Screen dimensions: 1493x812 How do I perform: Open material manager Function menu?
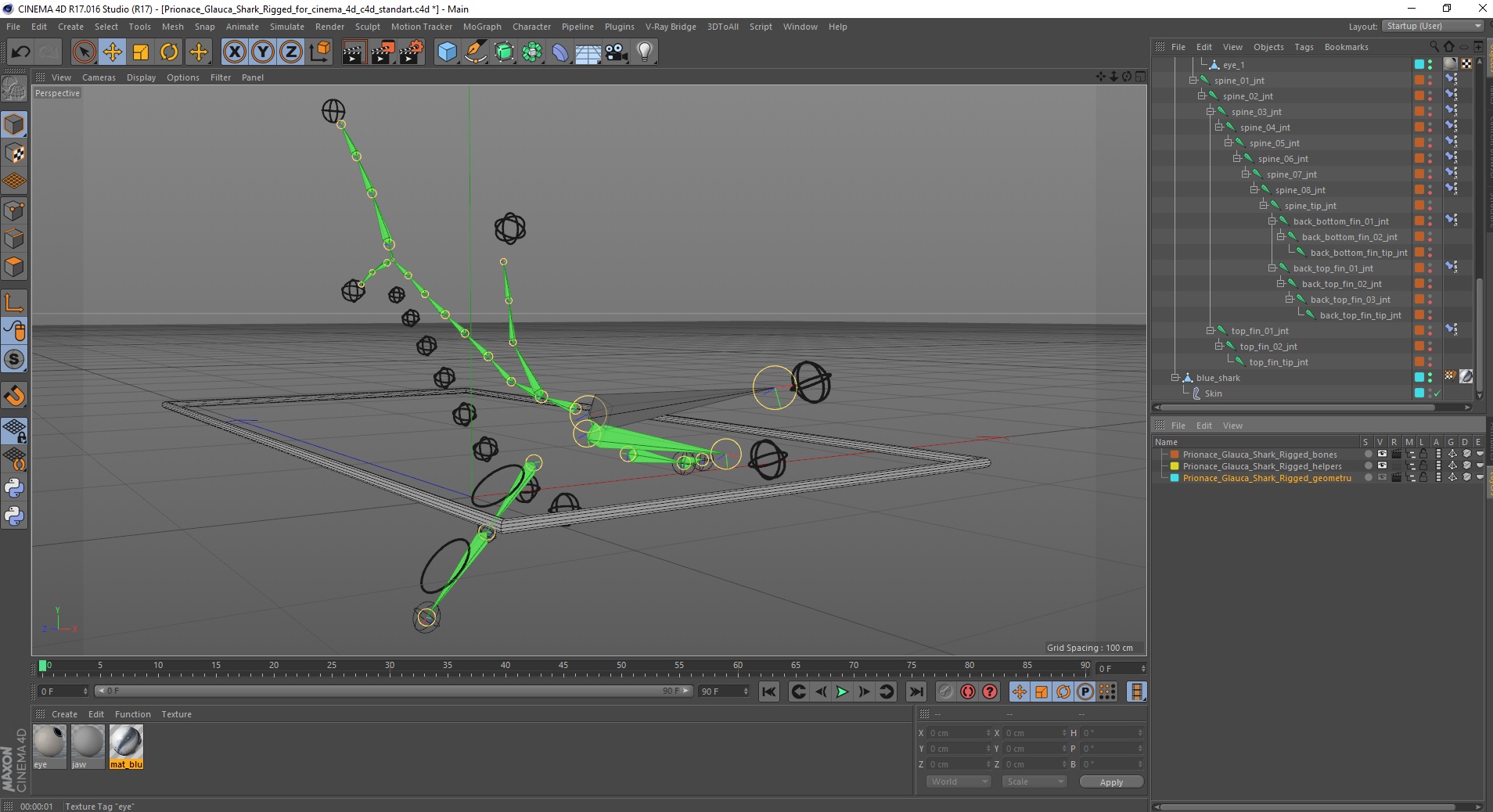click(x=132, y=714)
